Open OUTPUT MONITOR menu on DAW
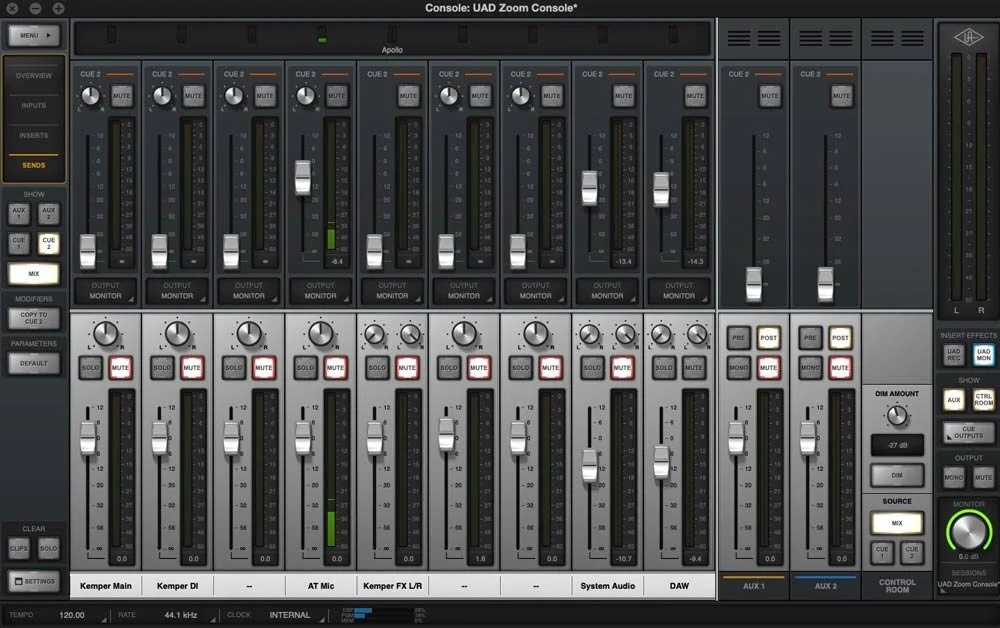Image resolution: width=1000 pixels, height=628 pixels. [679, 291]
